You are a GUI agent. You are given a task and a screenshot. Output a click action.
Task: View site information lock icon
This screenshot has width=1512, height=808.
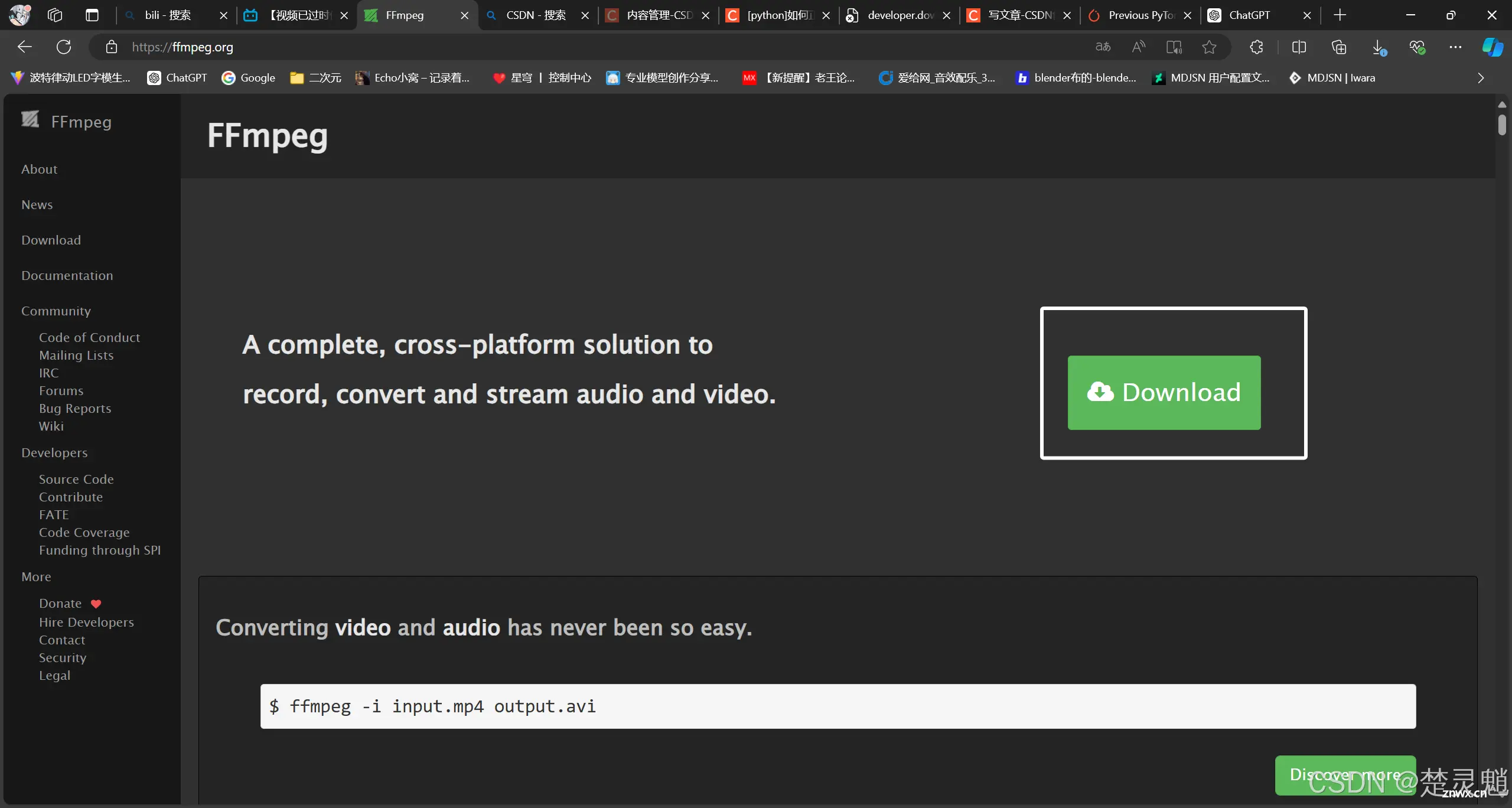pos(112,47)
